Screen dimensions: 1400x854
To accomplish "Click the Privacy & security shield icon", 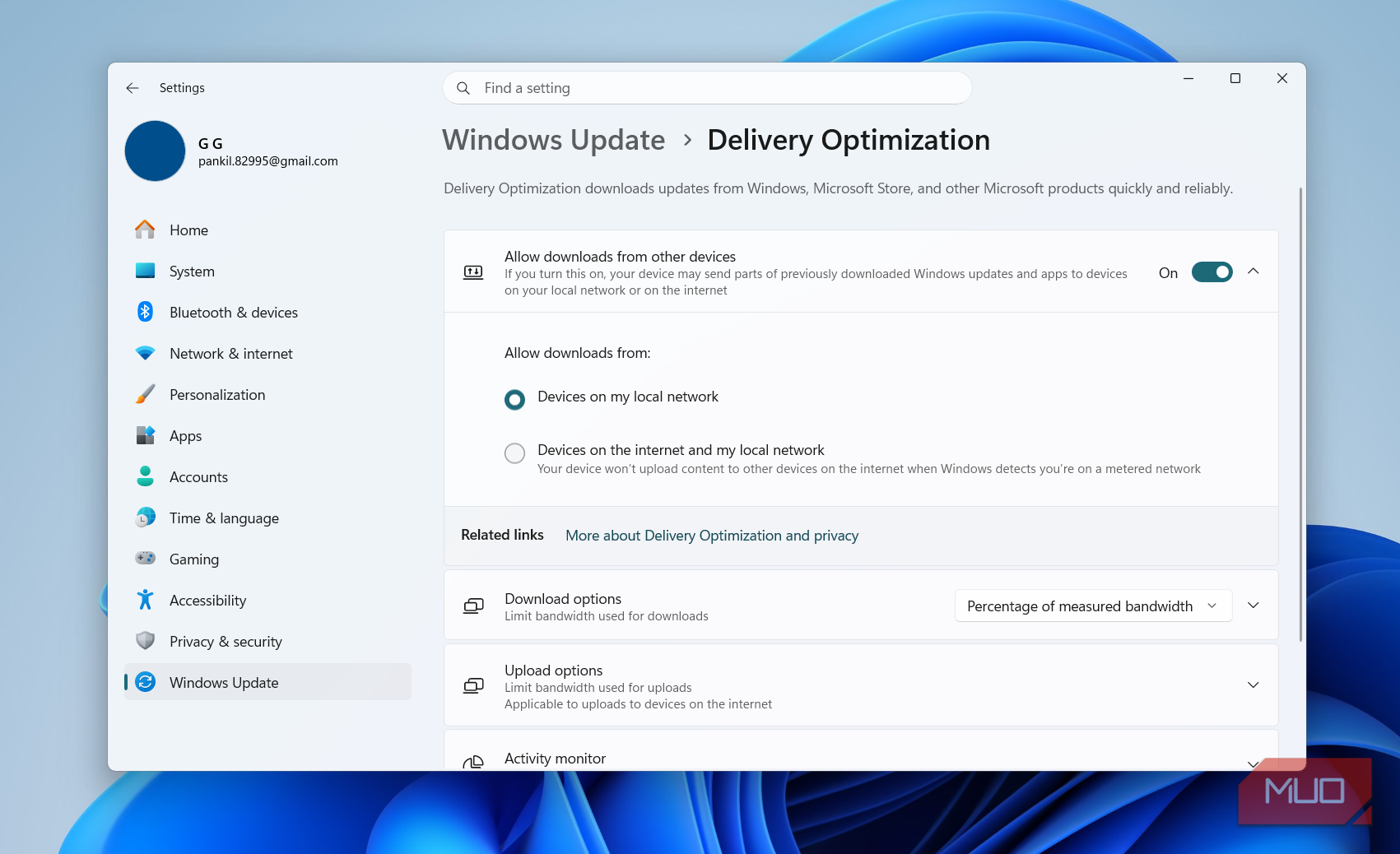I will [x=145, y=641].
